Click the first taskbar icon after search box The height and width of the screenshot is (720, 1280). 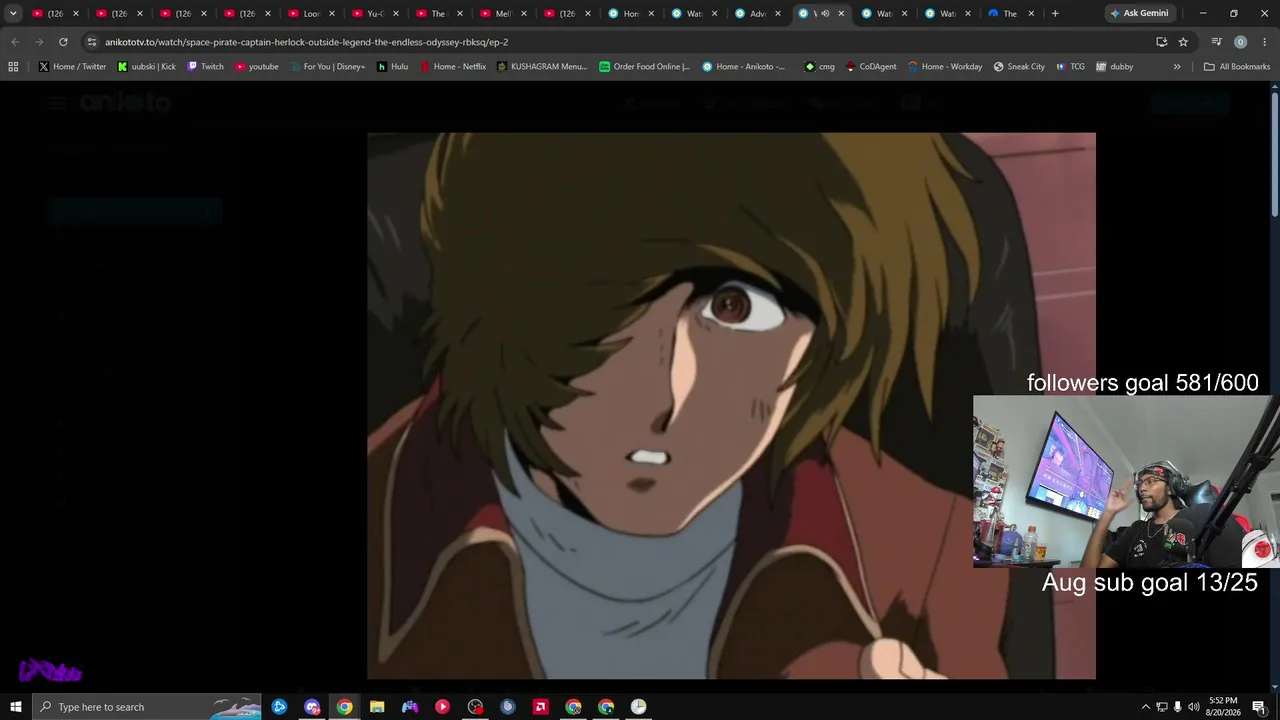coord(279,707)
